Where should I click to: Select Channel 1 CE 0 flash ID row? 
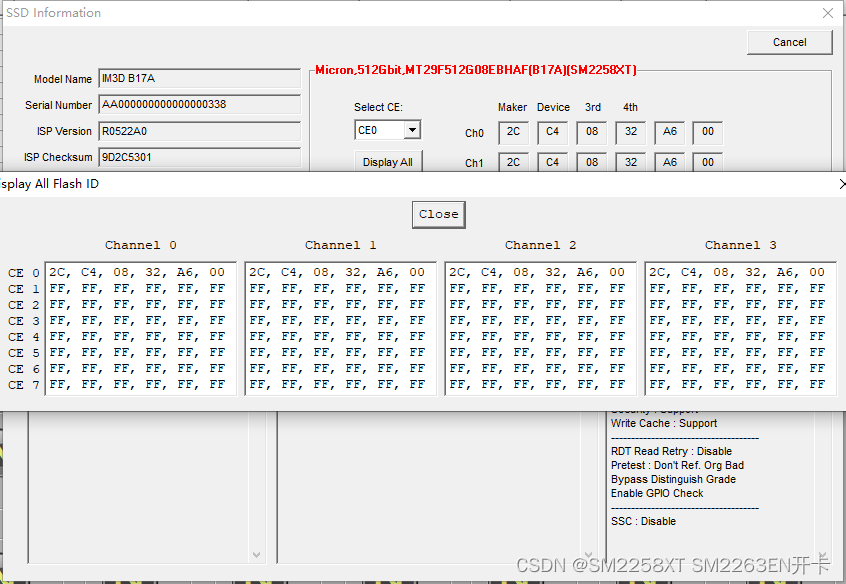[337, 273]
